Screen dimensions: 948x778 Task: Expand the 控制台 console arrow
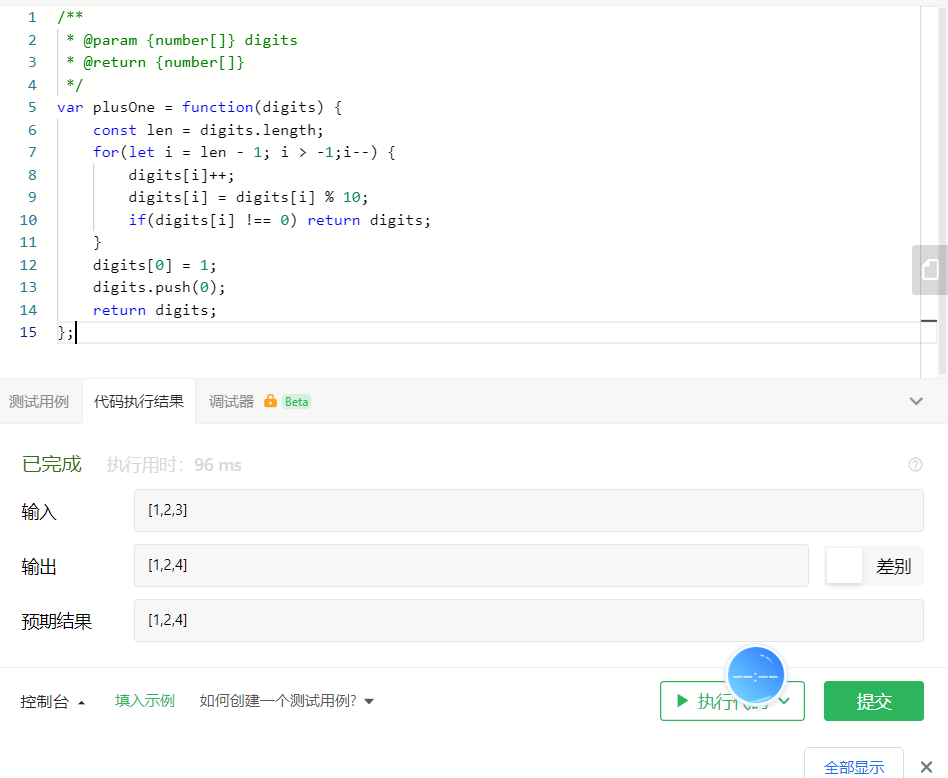[82, 702]
